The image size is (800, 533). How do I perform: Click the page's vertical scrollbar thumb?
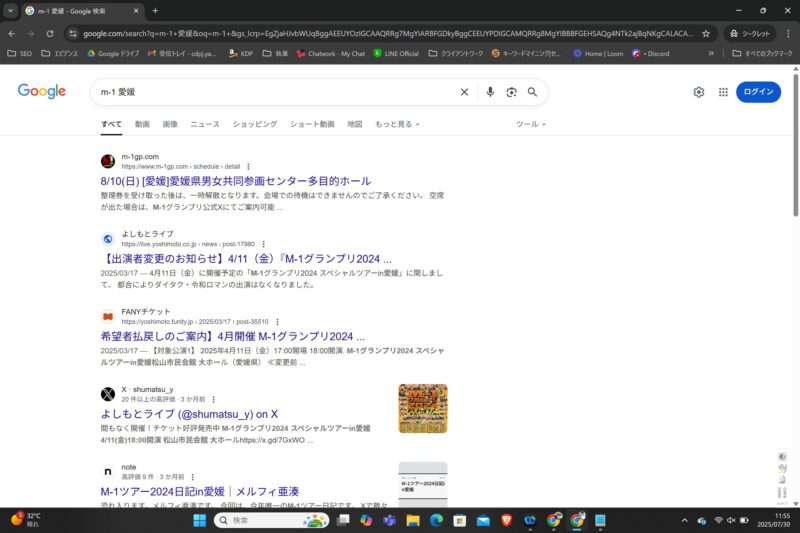coord(795,145)
